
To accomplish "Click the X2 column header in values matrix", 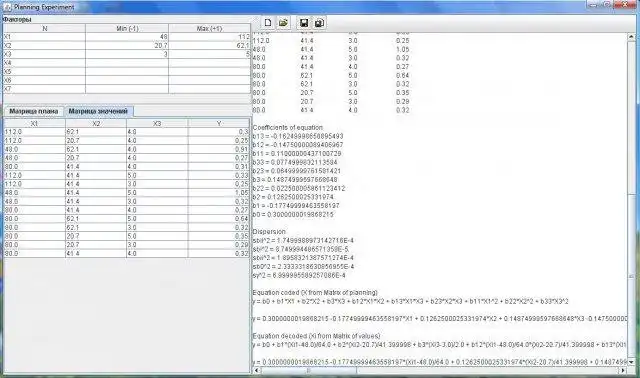I will click(96, 123).
